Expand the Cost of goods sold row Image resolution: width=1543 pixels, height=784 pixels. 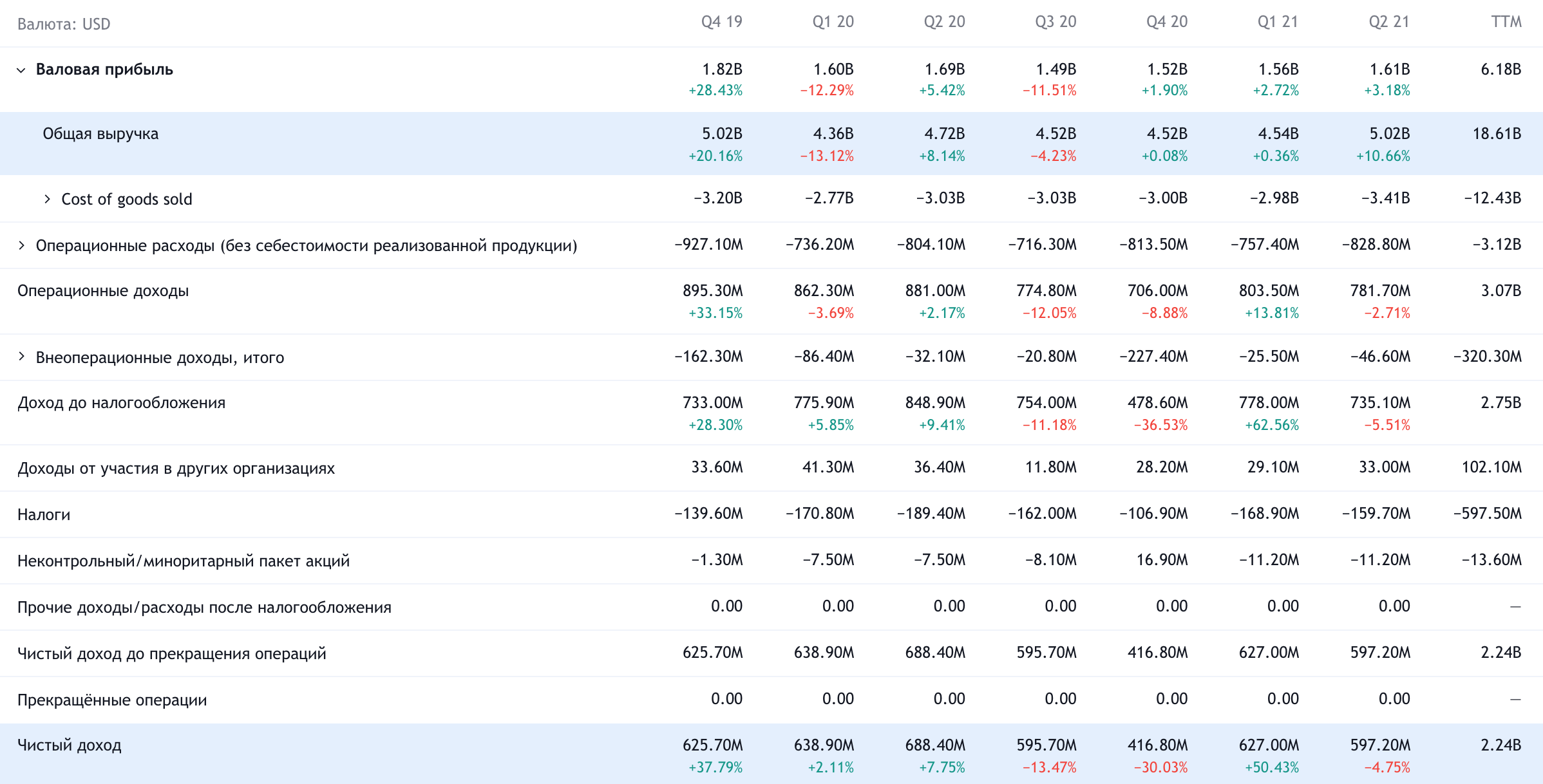click(x=47, y=199)
